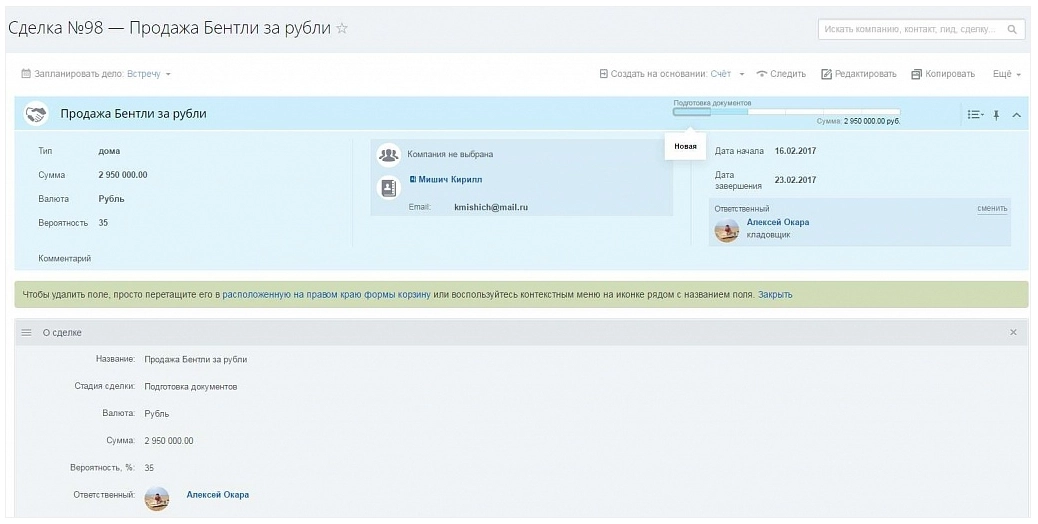Click the hamburger drag icon of 'О сделке' section
The image size is (1038, 524).
tap(27, 332)
